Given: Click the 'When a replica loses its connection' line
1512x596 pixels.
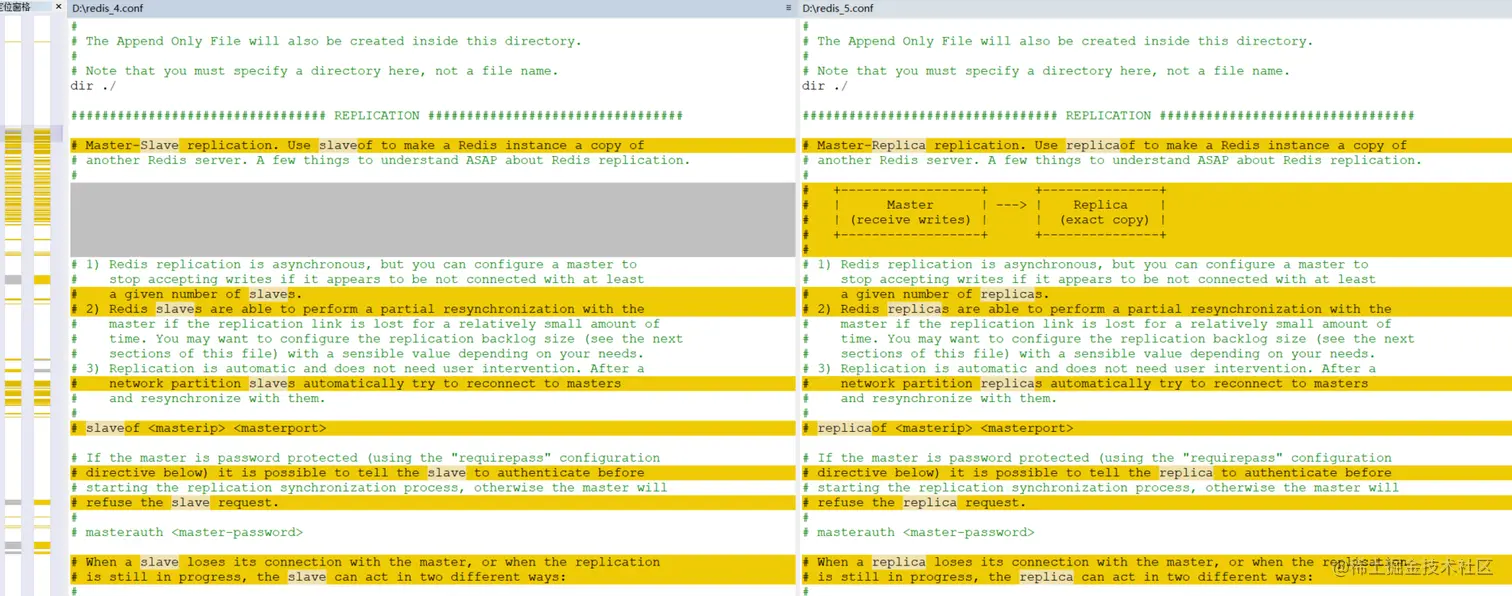Looking at the screenshot, I should click(x=1157, y=562).
